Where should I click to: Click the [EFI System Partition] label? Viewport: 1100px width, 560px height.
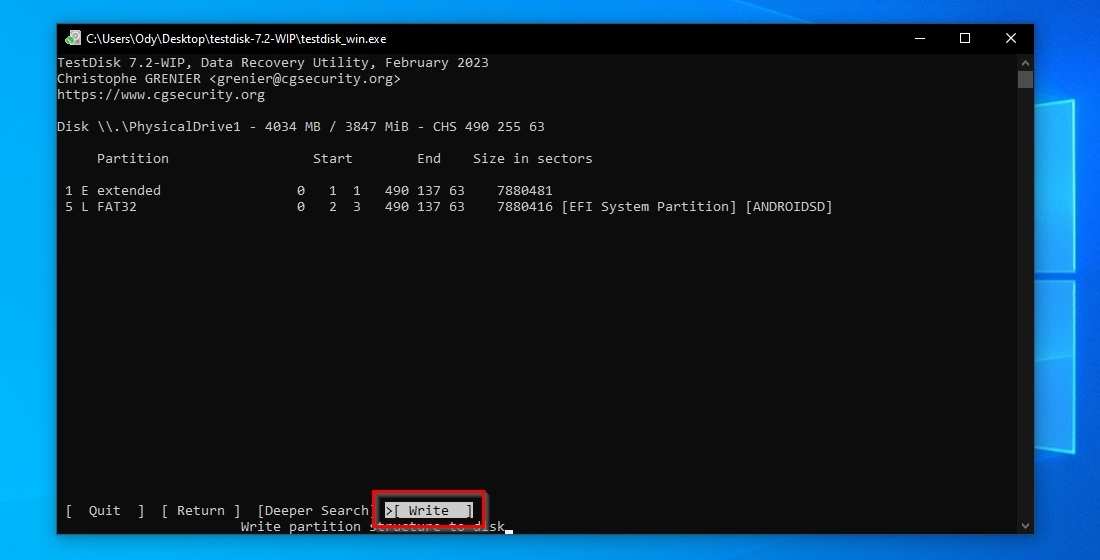(x=649, y=206)
